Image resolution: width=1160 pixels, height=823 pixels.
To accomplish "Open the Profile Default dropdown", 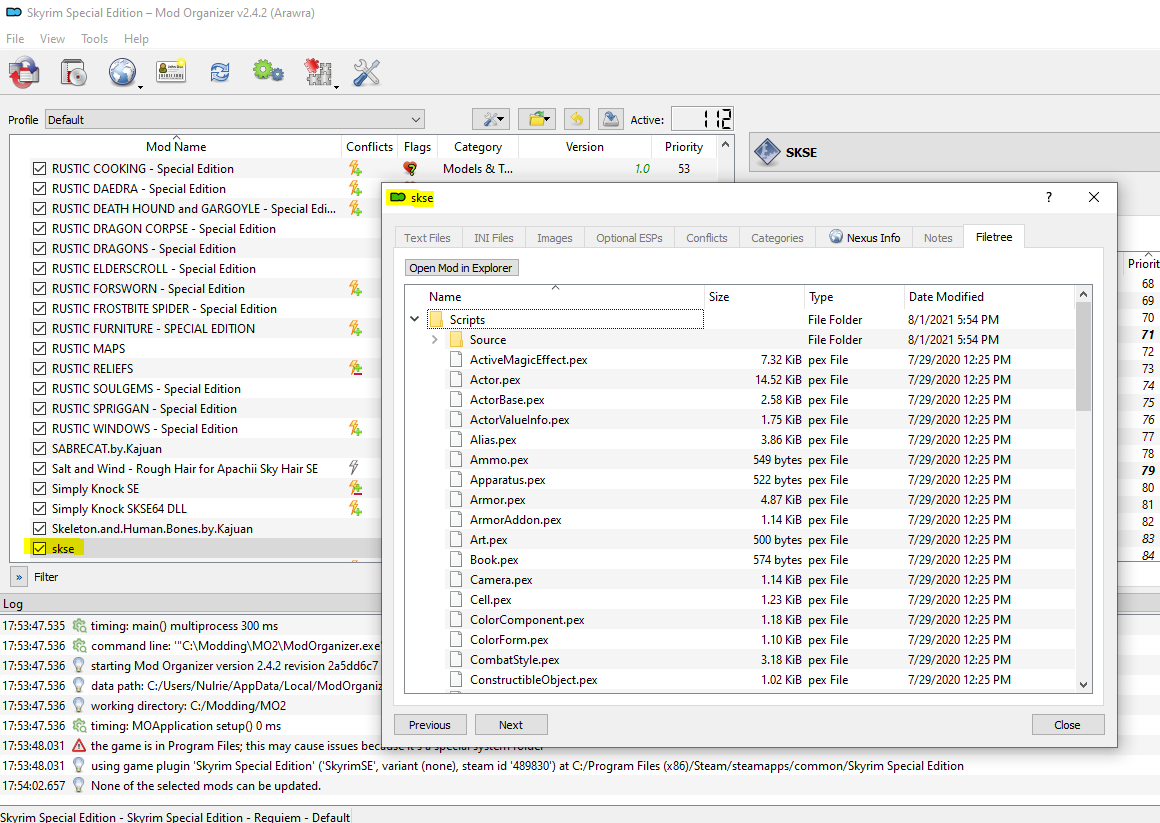I will (235, 119).
